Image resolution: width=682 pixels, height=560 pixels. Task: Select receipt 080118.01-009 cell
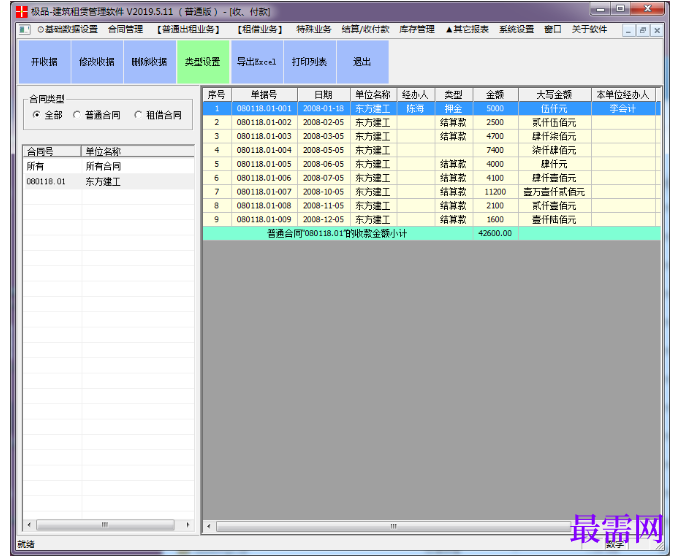tap(264, 220)
